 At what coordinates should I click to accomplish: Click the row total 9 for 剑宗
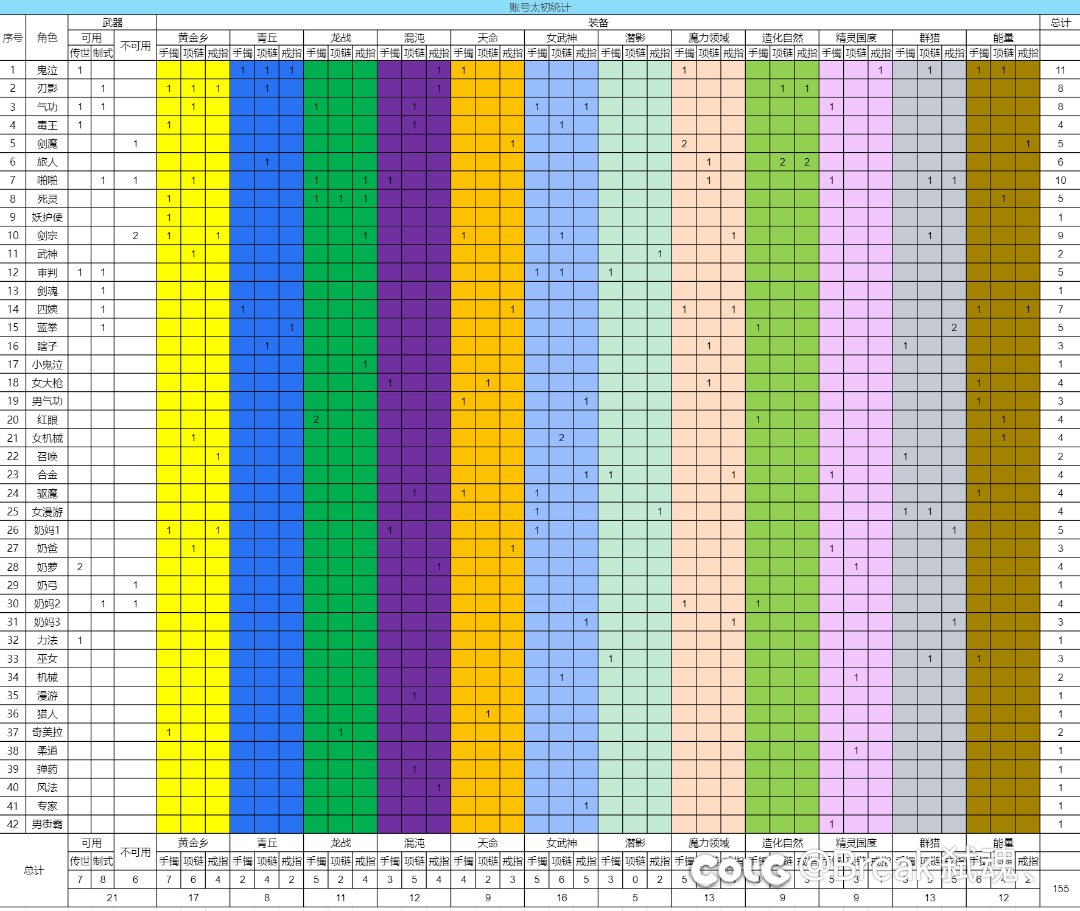pos(1060,235)
